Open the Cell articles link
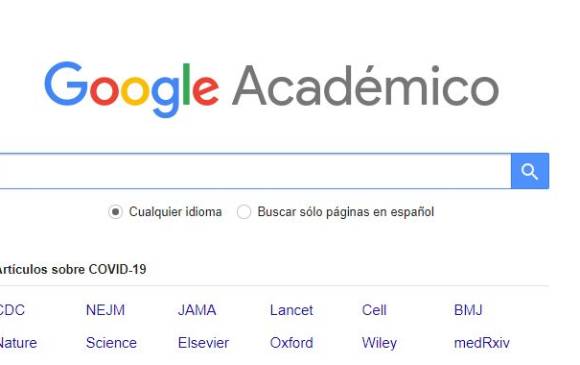 click(x=374, y=310)
